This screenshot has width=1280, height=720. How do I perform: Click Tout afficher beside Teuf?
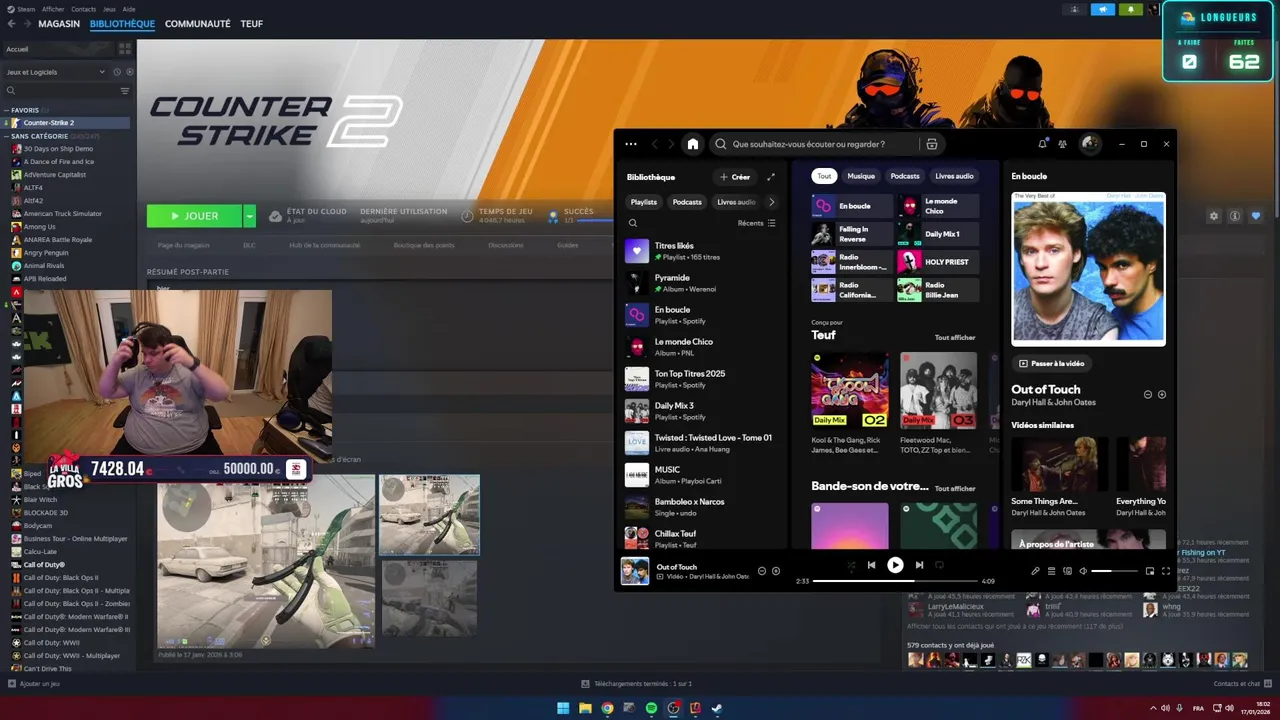[955, 338]
